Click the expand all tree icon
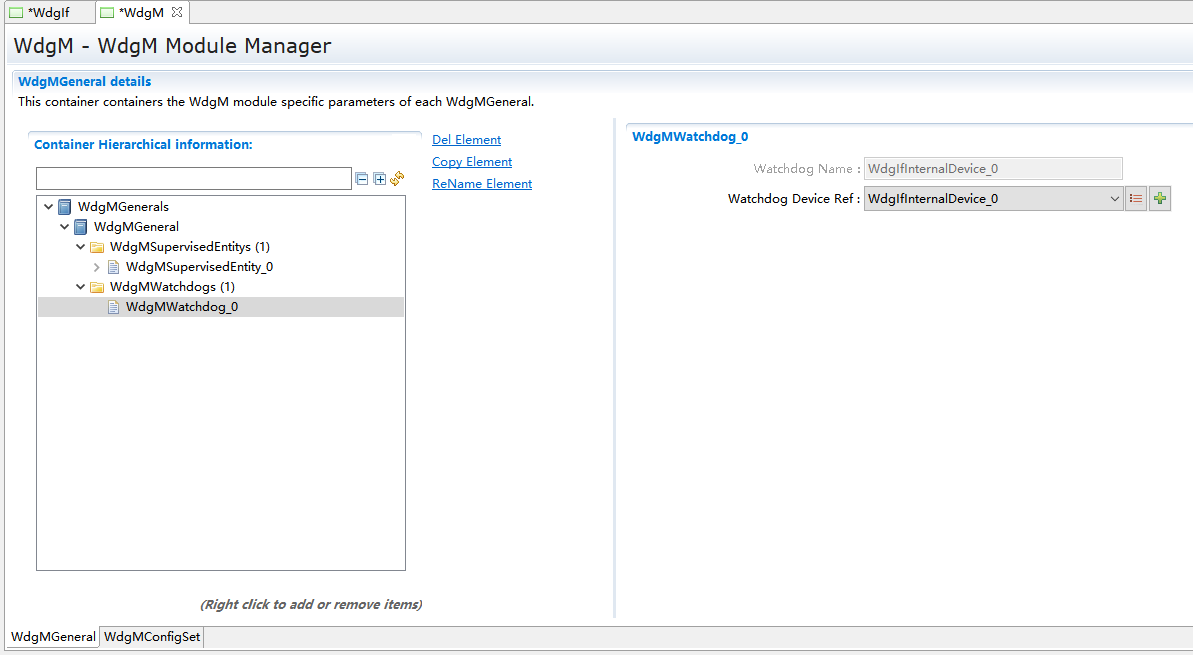 click(379, 179)
